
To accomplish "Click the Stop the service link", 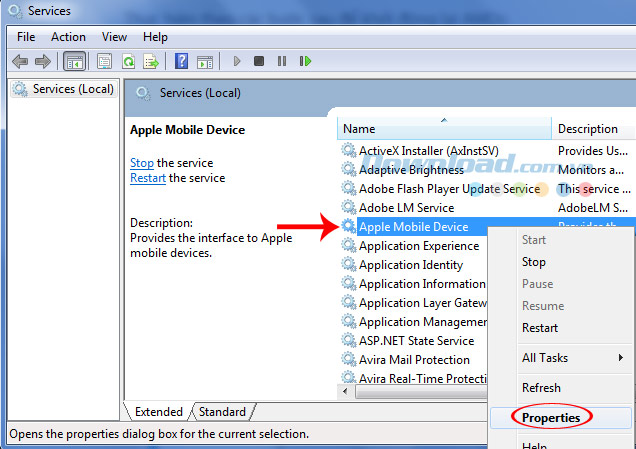I will click(x=141, y=163).
